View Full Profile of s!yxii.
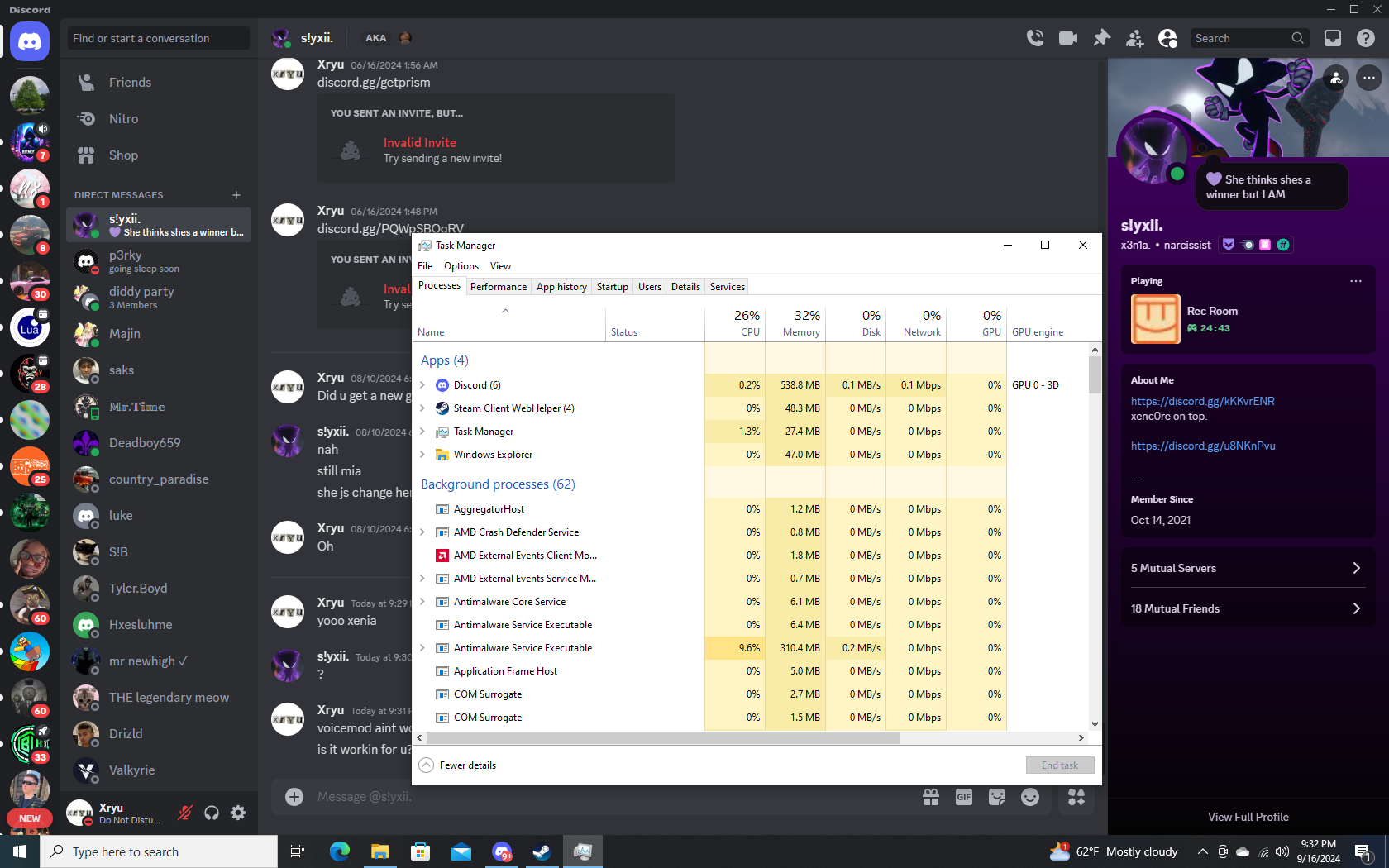Image resolution: width=1389 pixels, height=868 pixels. [x=1248, y=817]
